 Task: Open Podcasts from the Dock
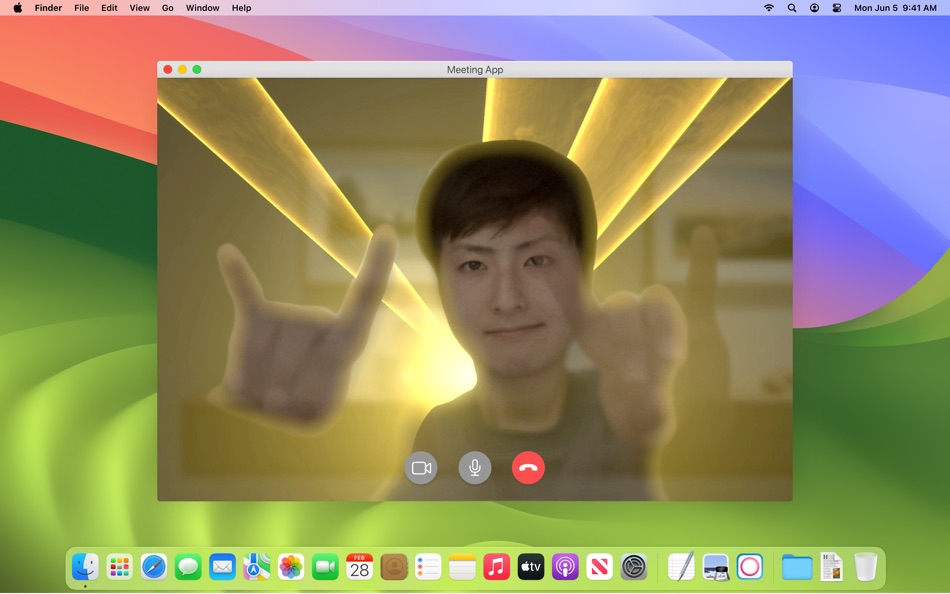click(563, 567)
